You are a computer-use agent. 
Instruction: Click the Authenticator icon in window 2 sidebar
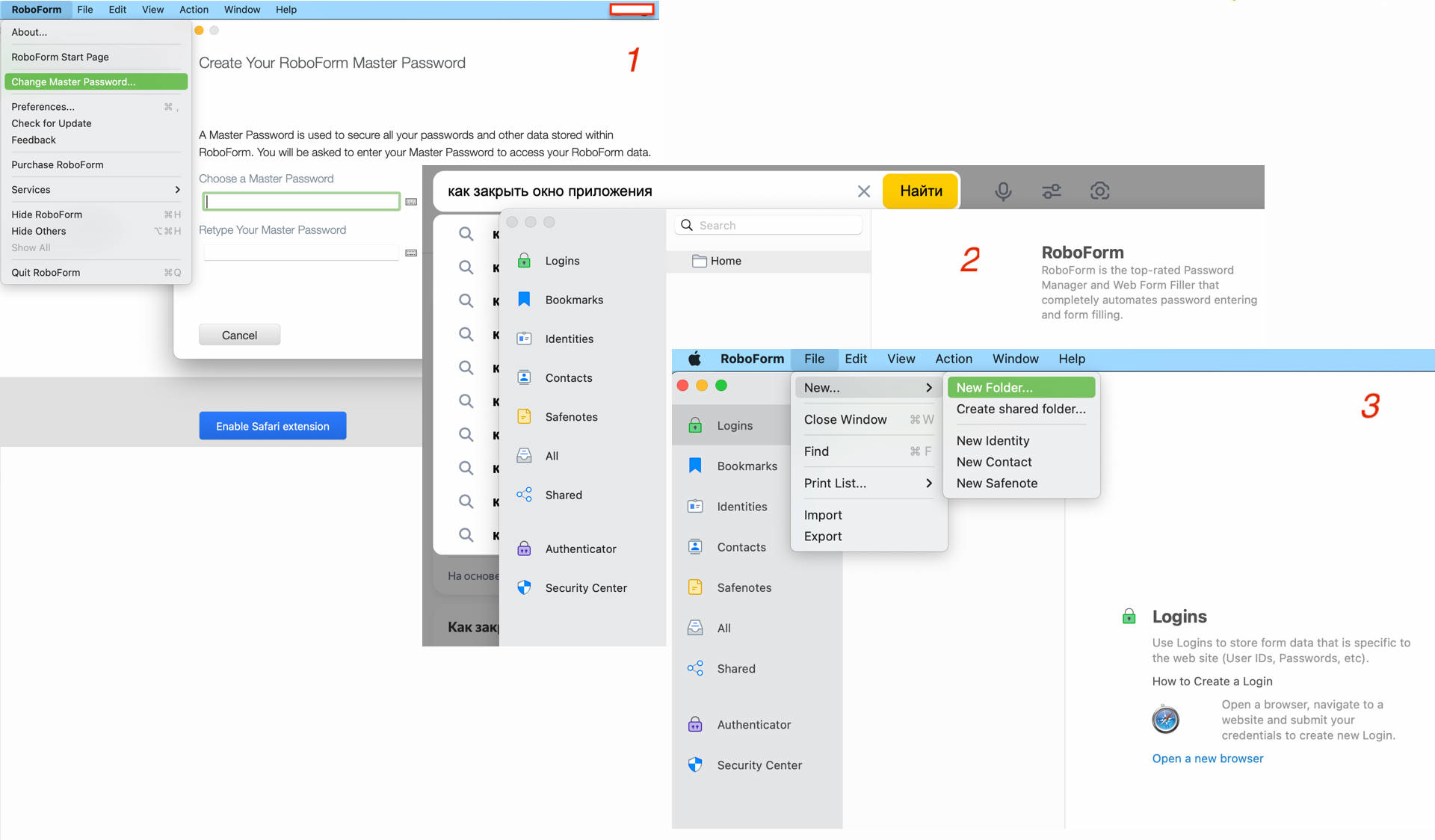(524, 549)
